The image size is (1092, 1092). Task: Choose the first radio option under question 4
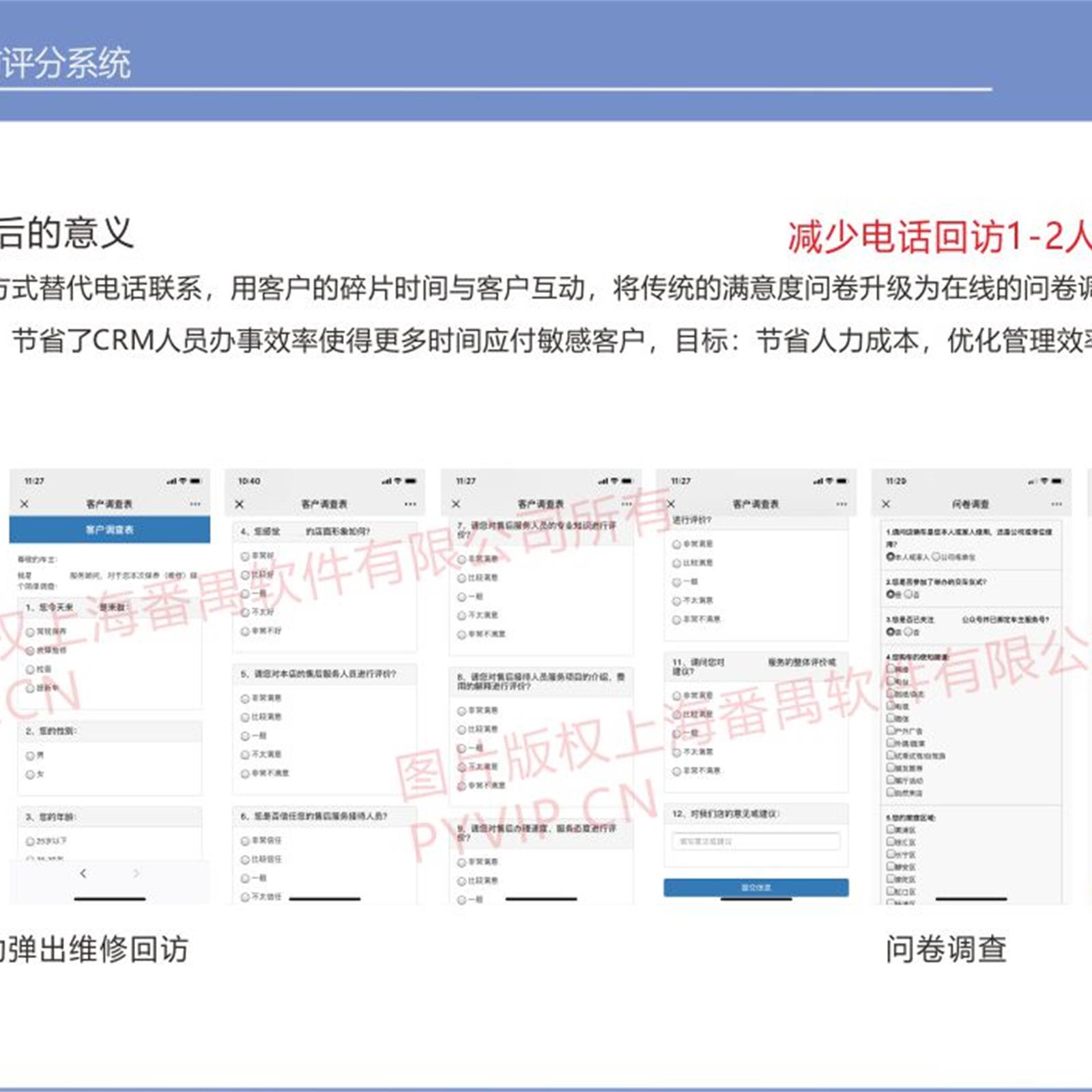(x=246, y=556)
